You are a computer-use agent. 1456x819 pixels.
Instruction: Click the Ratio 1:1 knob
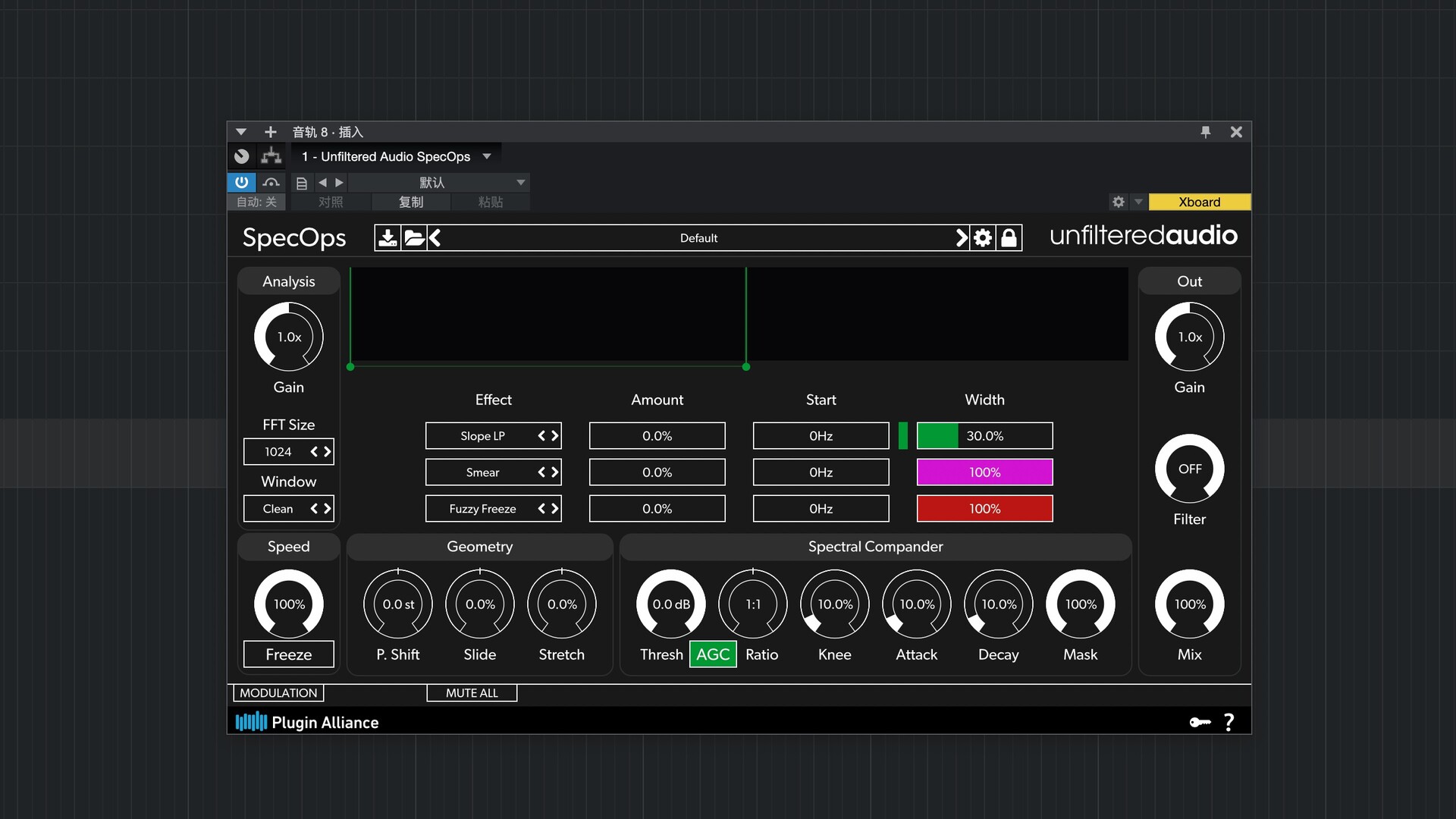click(x=753, y=604)
